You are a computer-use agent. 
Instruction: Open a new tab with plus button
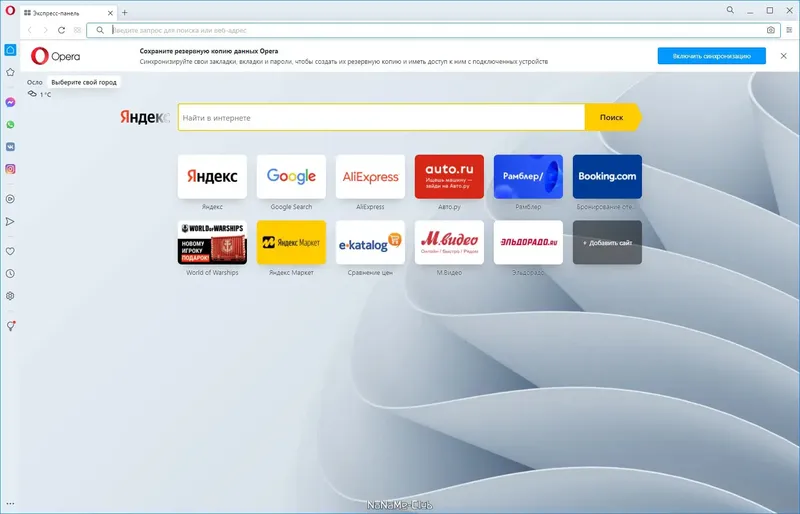pyautogui.click(x=124, y=13)
